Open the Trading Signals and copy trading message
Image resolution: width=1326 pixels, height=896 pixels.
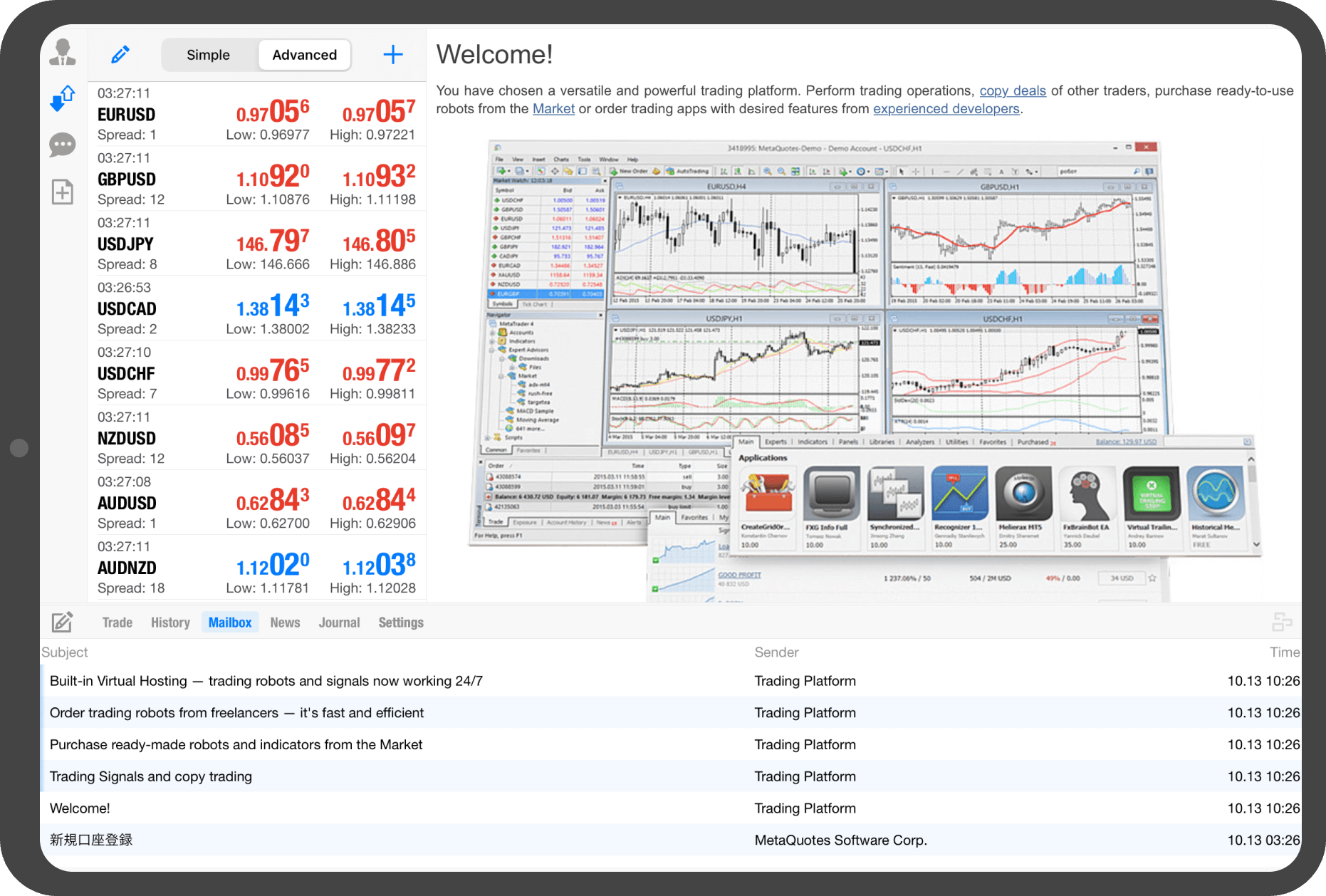coord(151,776)
